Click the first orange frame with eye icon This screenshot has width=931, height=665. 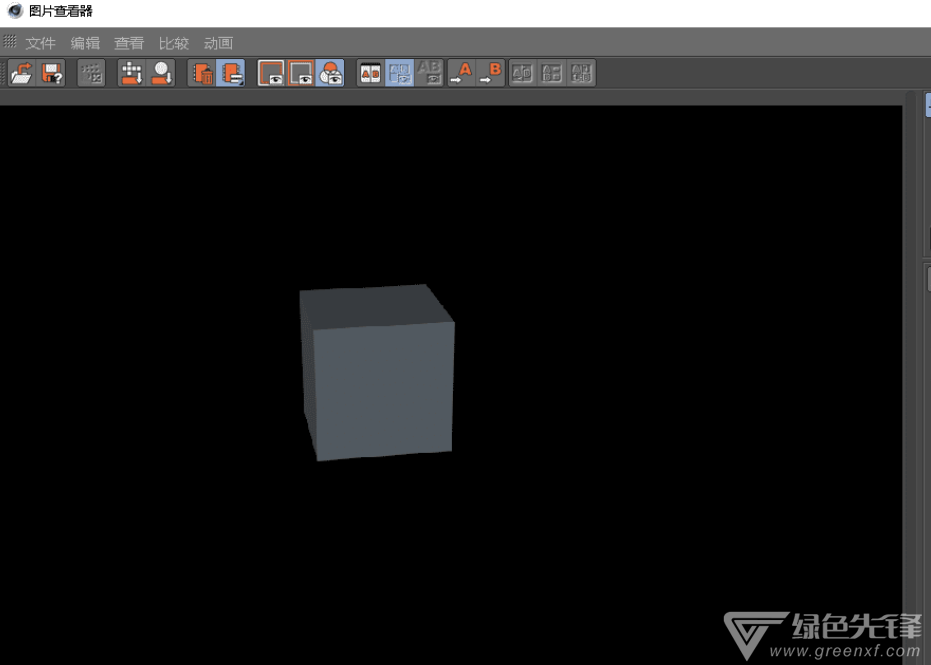tap(271, 73)
